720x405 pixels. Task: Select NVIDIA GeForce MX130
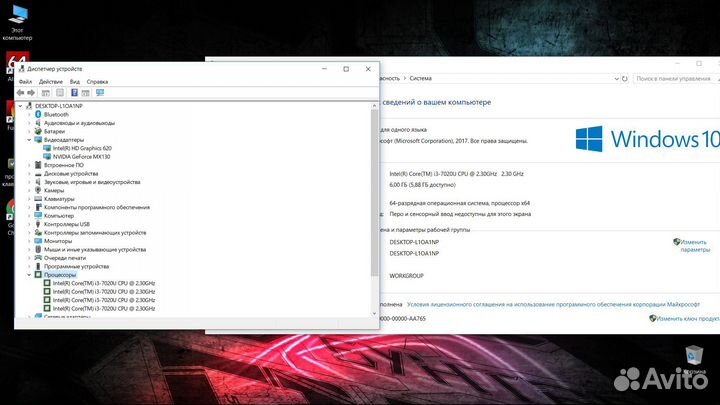tap(81, 157)
